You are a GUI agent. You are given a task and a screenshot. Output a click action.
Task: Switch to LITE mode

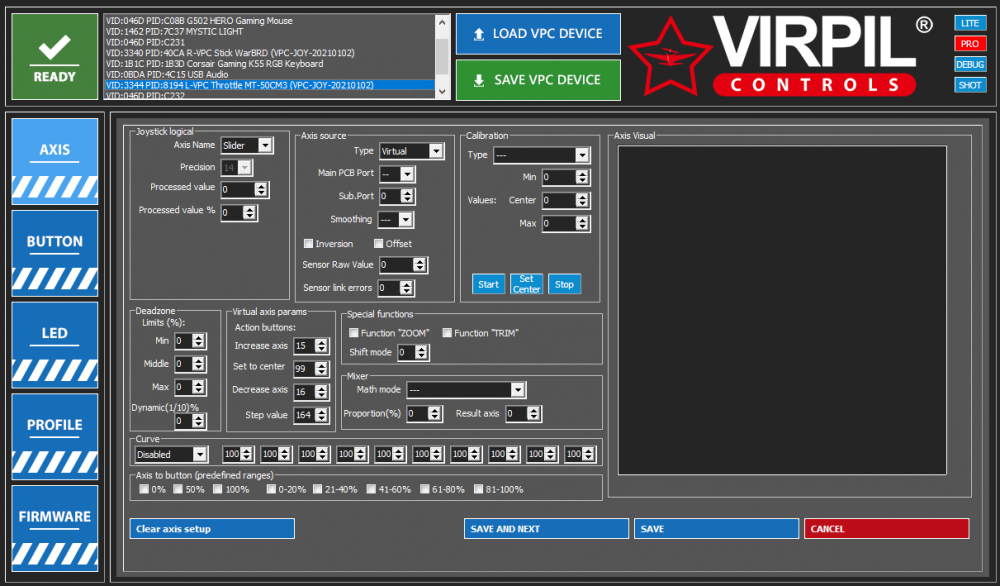969,23
